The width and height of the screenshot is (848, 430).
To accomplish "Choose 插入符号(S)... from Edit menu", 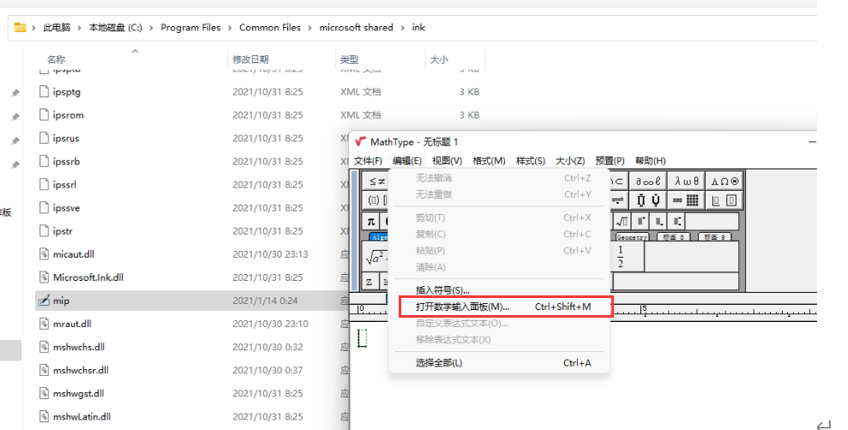I will [499, 290].
